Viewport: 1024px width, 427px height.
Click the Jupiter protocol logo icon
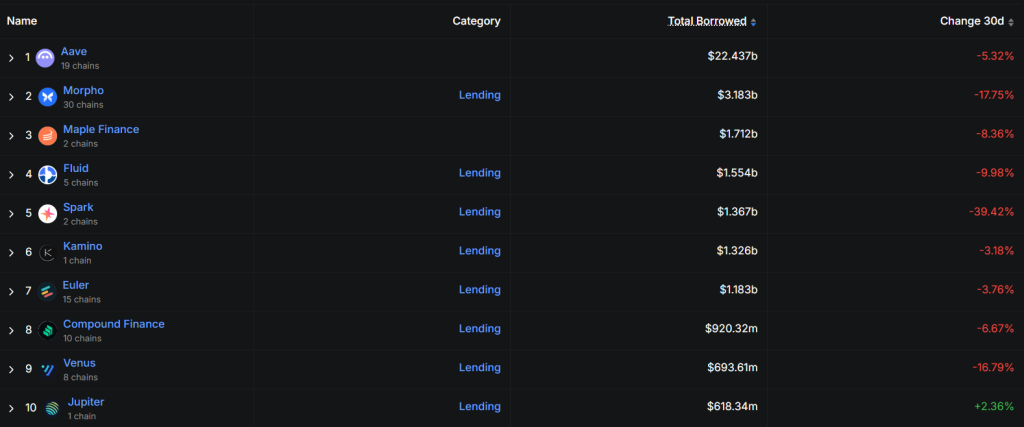pyautogui.click(x=51, y=408)
